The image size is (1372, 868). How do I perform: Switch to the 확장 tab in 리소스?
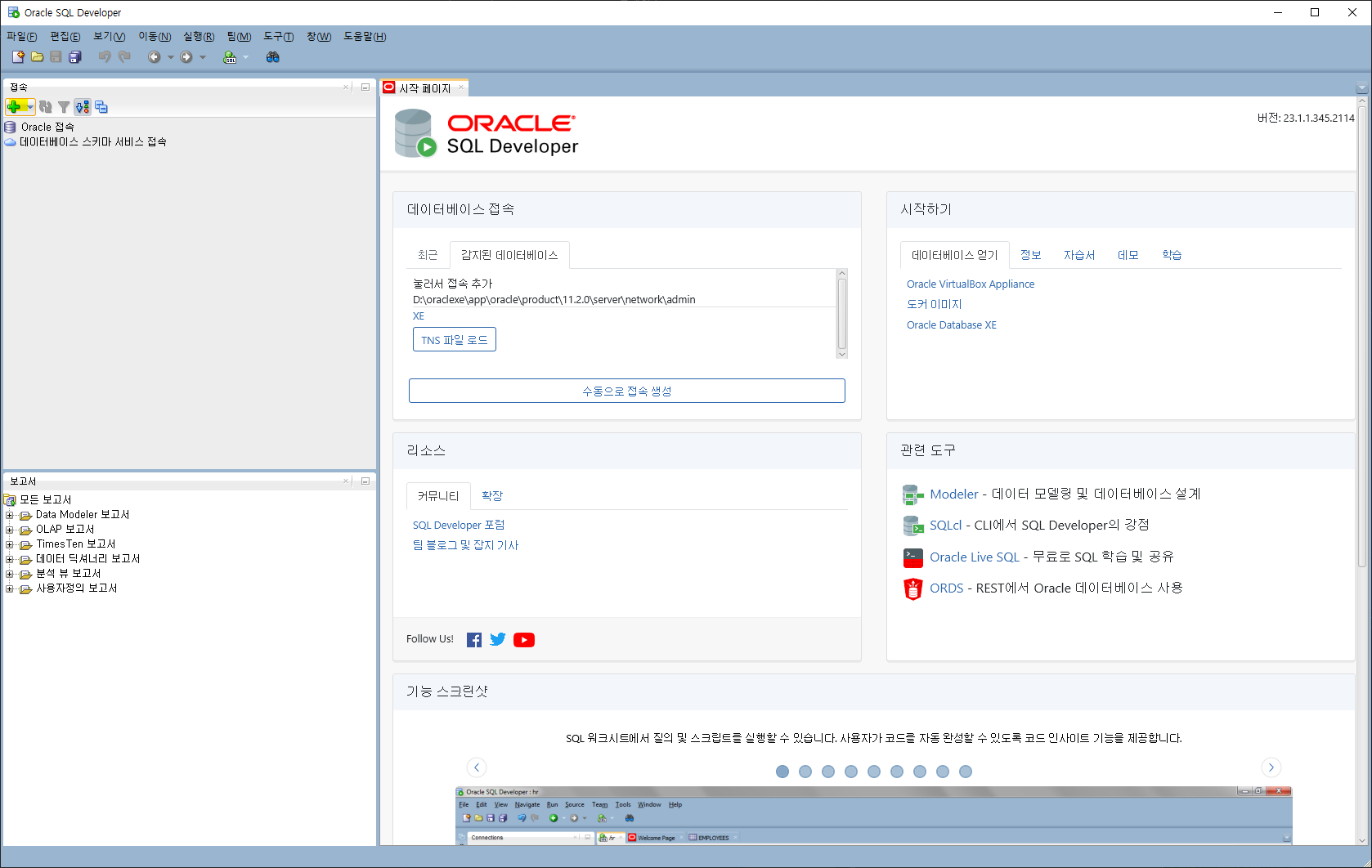tap(492, 496)
